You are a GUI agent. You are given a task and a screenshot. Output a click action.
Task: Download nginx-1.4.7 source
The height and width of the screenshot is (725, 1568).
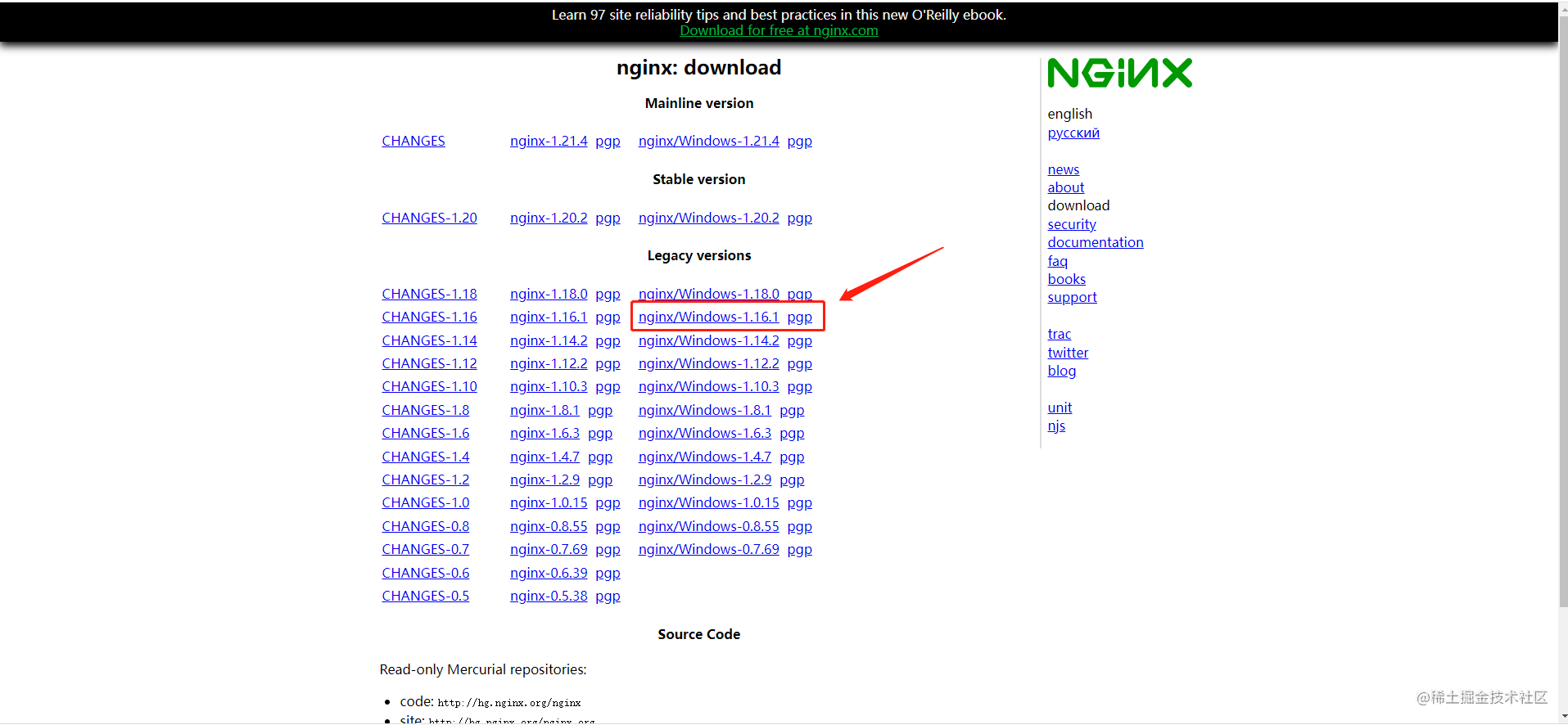[545, 457]
